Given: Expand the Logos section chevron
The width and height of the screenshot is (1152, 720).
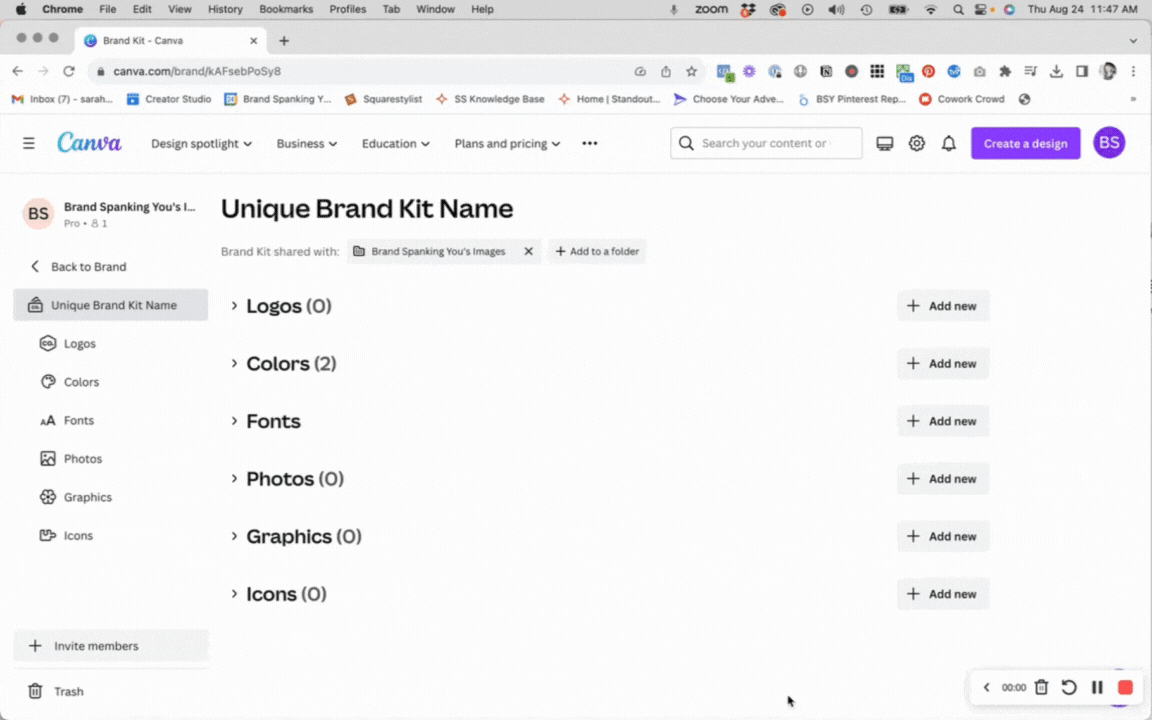Looking at the screenshot, I should tap(233, 306).
